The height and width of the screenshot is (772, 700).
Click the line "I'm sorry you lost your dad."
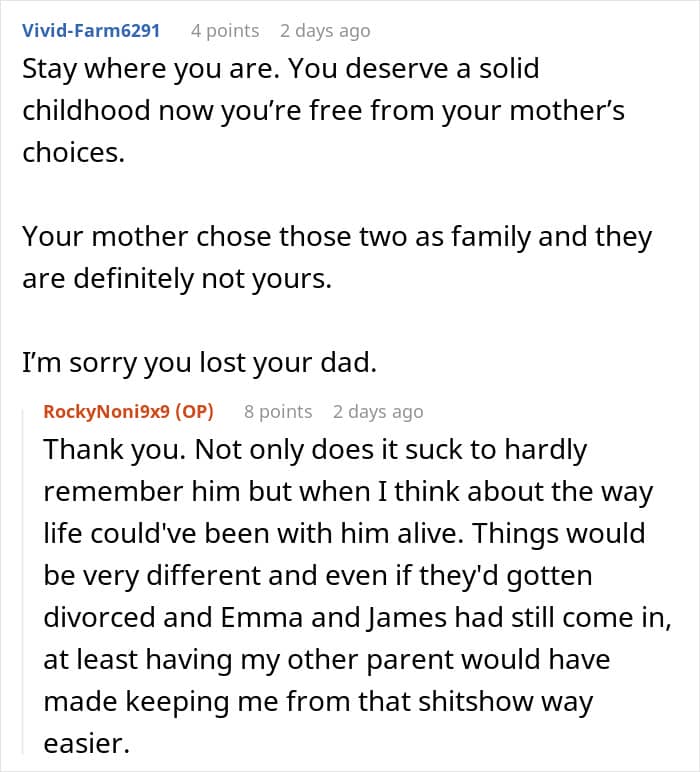point(199,364)
